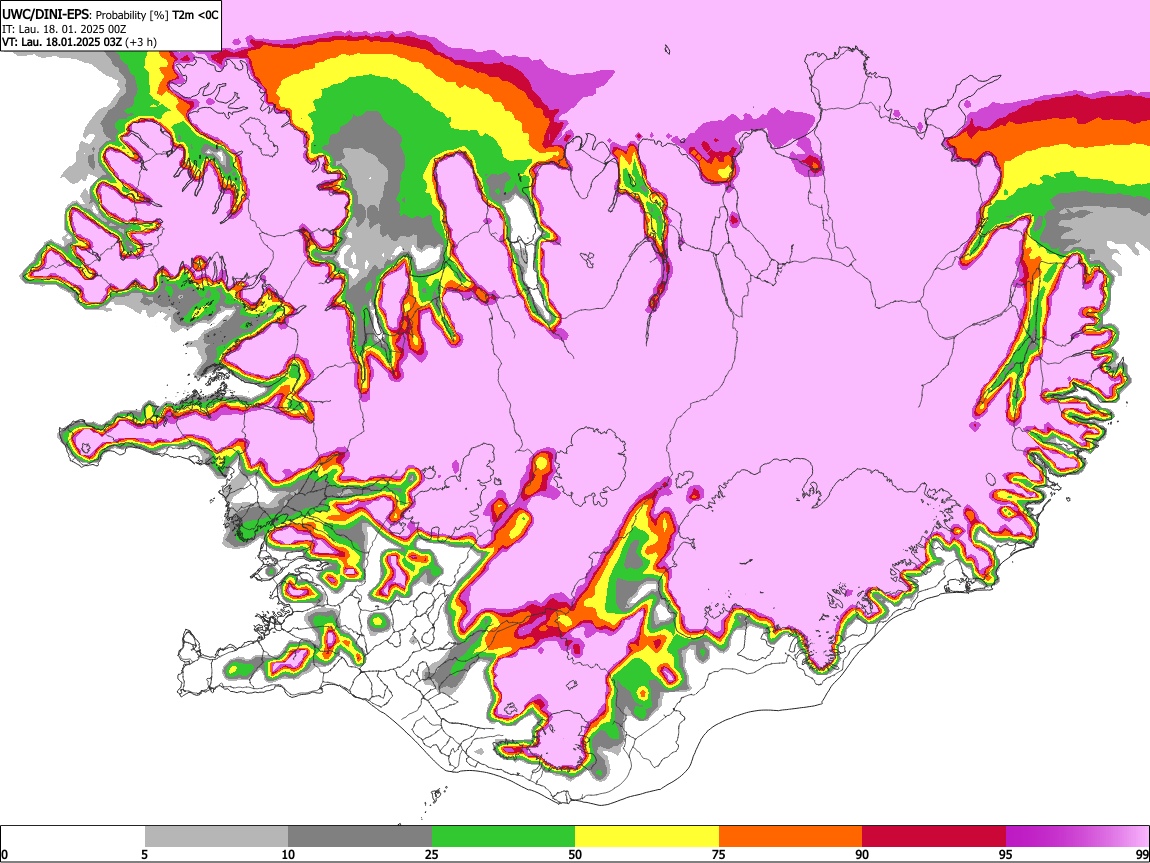
Task: Click the light gray 5-10 legend swatch
Action: [216, 837]
